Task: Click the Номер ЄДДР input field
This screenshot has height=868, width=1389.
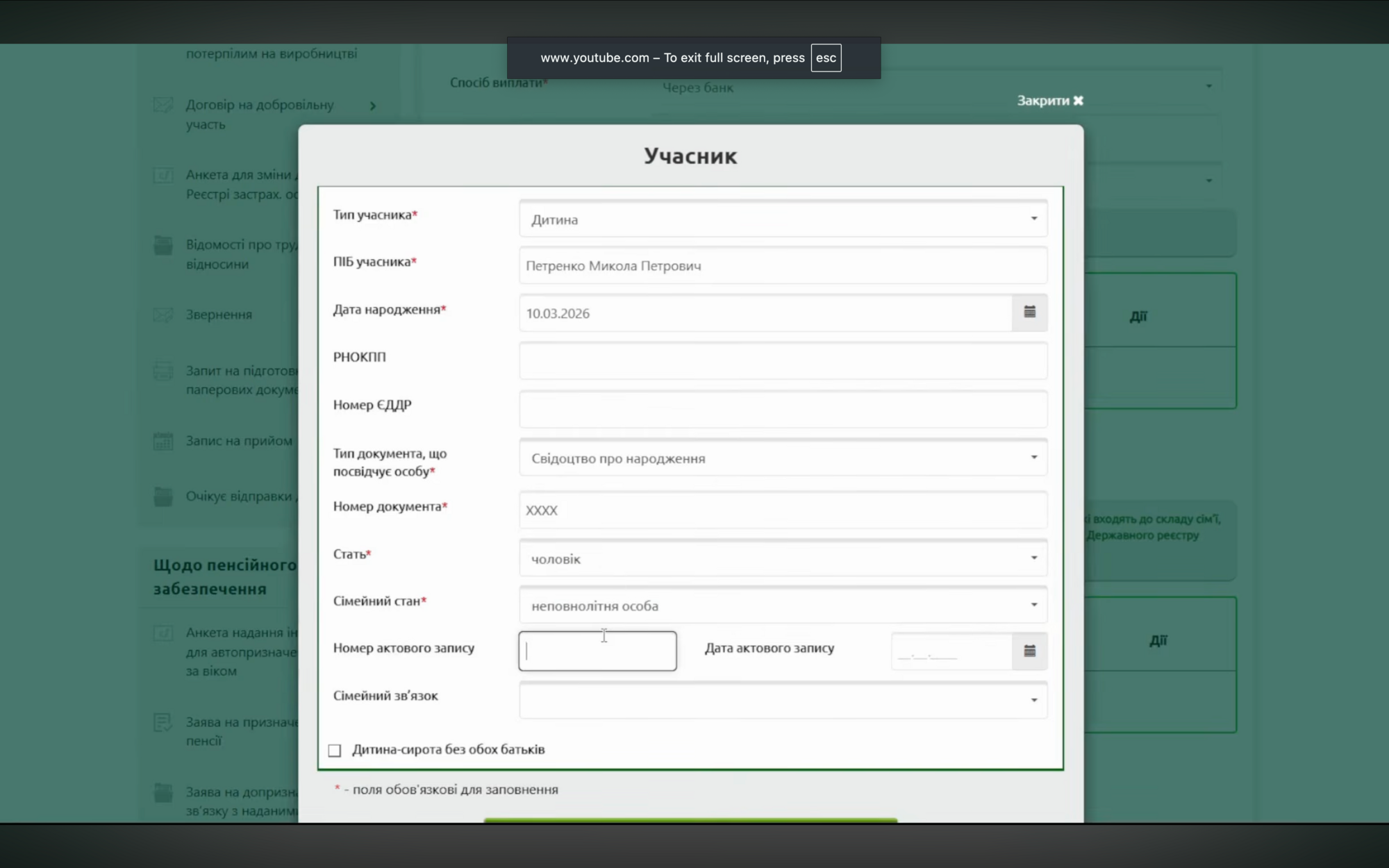Action: (x=783, y=409)
